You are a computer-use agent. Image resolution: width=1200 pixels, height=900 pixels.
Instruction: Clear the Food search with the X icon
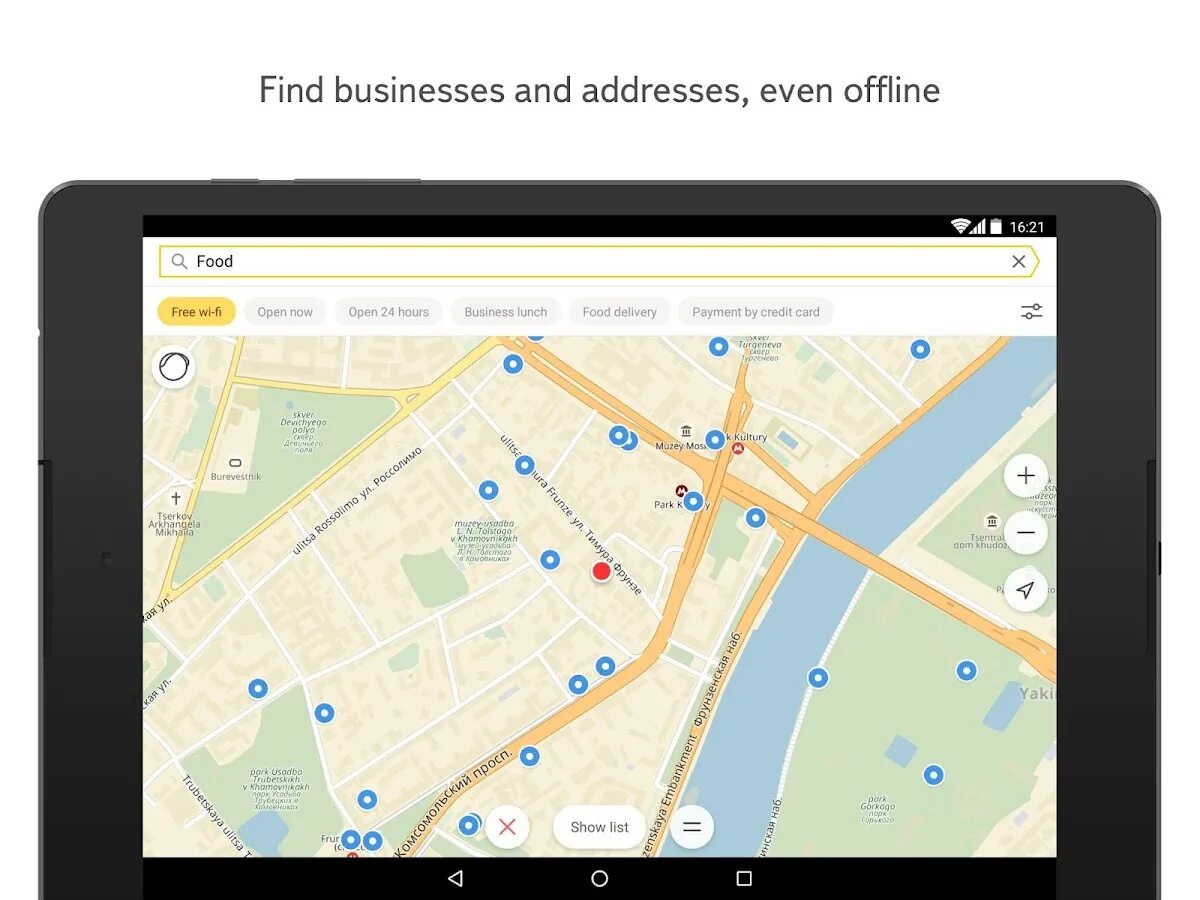click(1018, 262)
